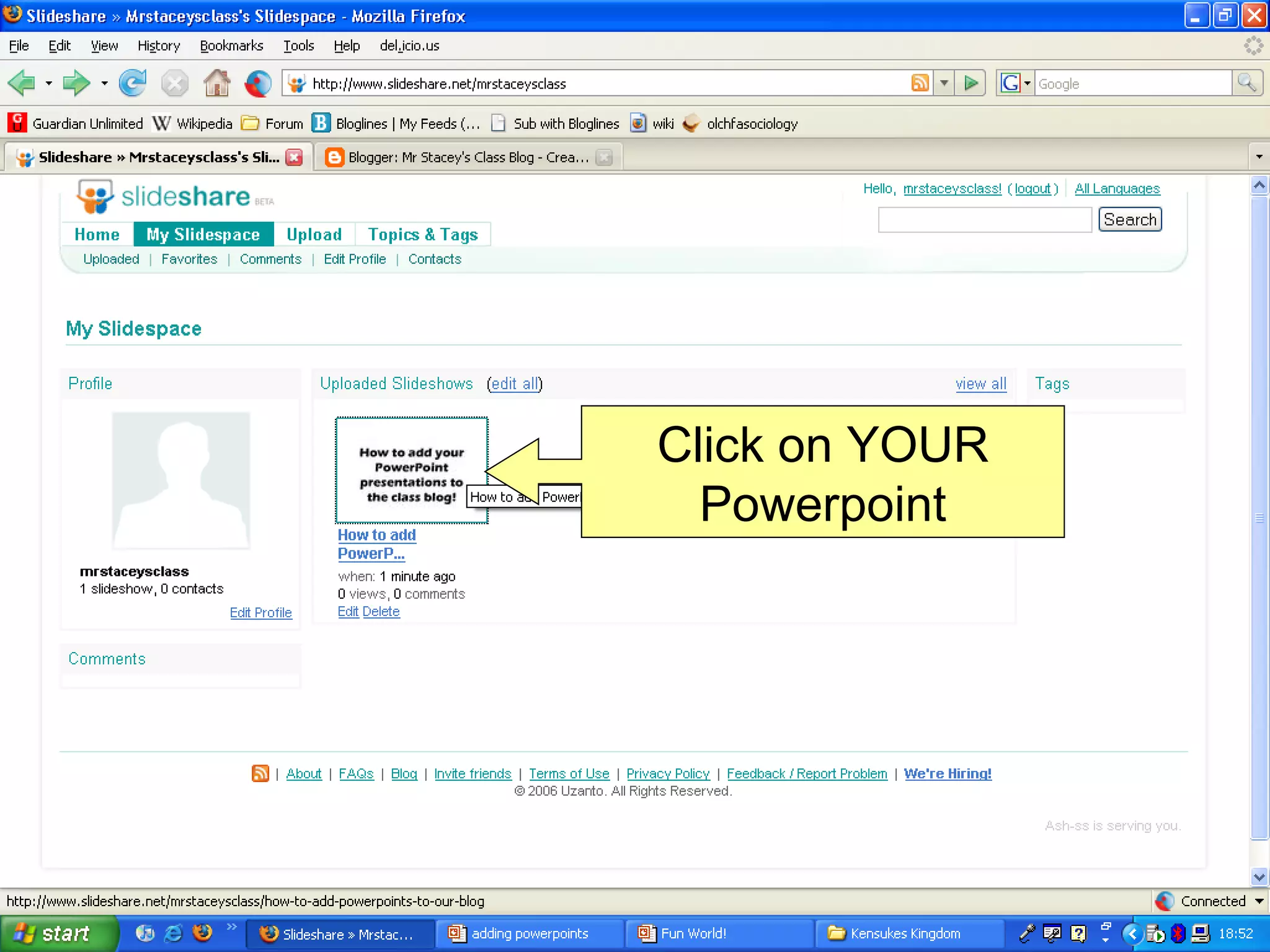Screen dimensions: 1270x952
Task: Open the list all tabs dropdown
Action: (x=1259, y=157)
